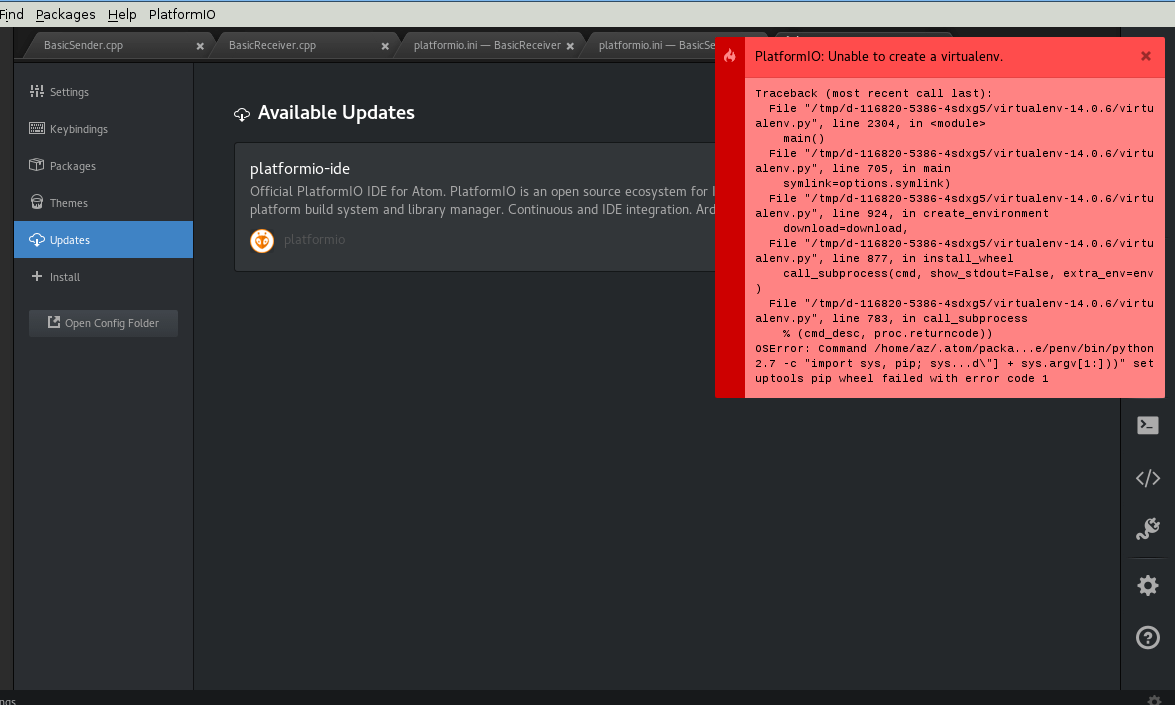Open the Help menu
This screenshot has width=1175, height=705.
click(x=122, y=14)
